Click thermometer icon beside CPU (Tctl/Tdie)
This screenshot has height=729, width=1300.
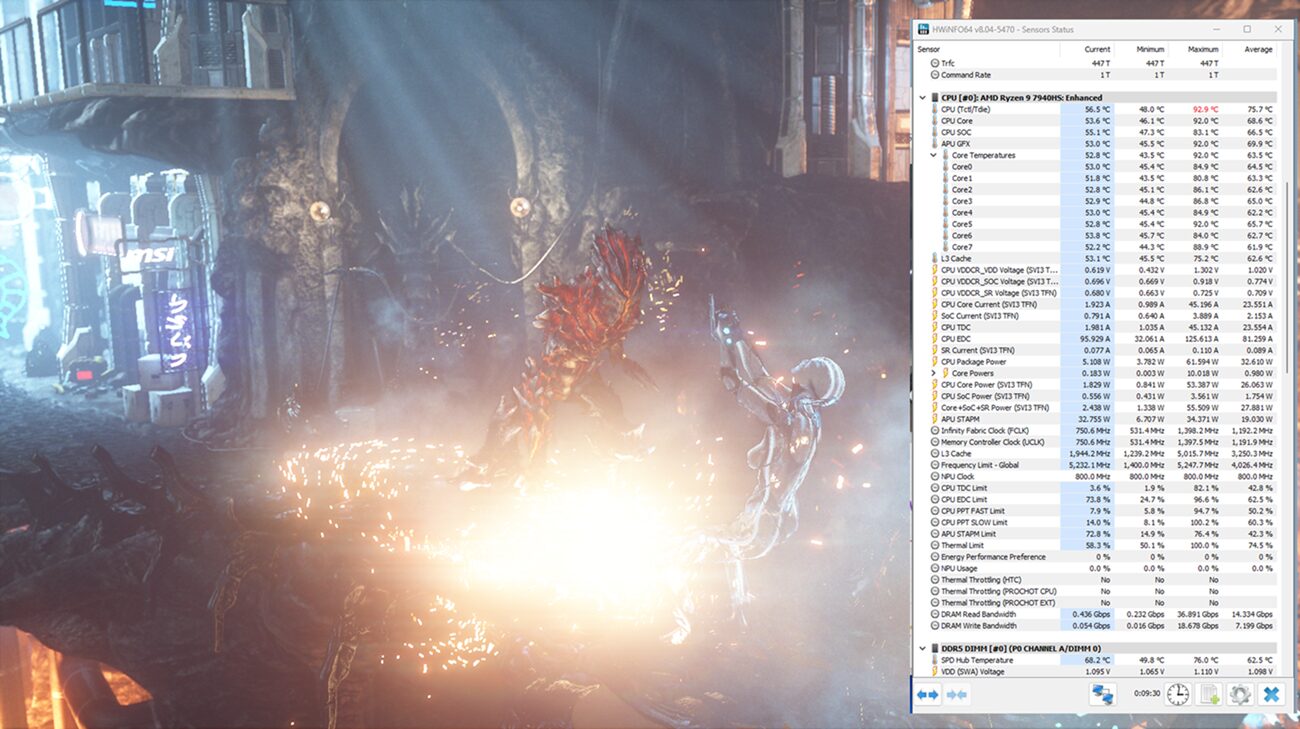point(935,109)
